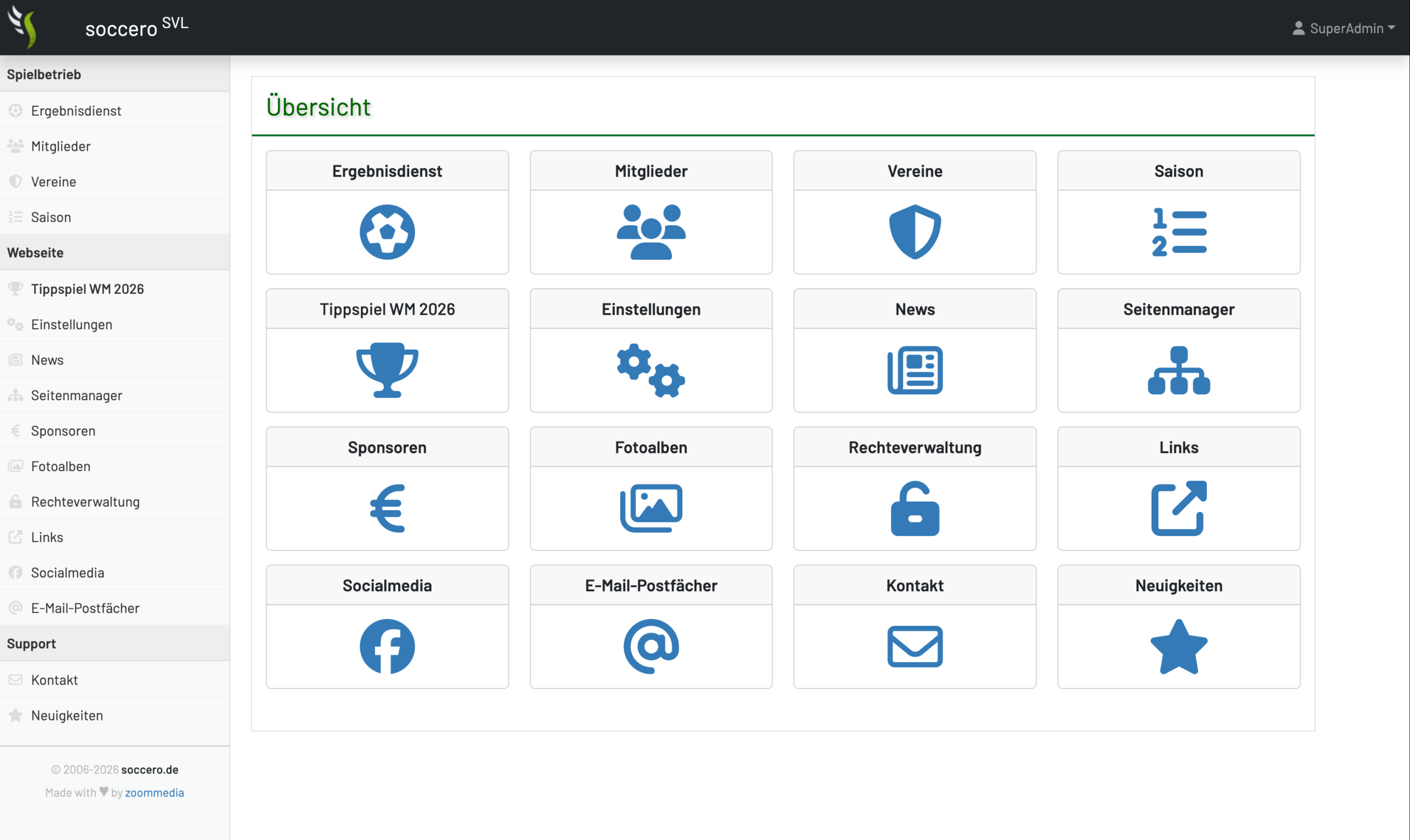
Task: Open the Sponsoren euro sign icon
Action: coord(387,508)
